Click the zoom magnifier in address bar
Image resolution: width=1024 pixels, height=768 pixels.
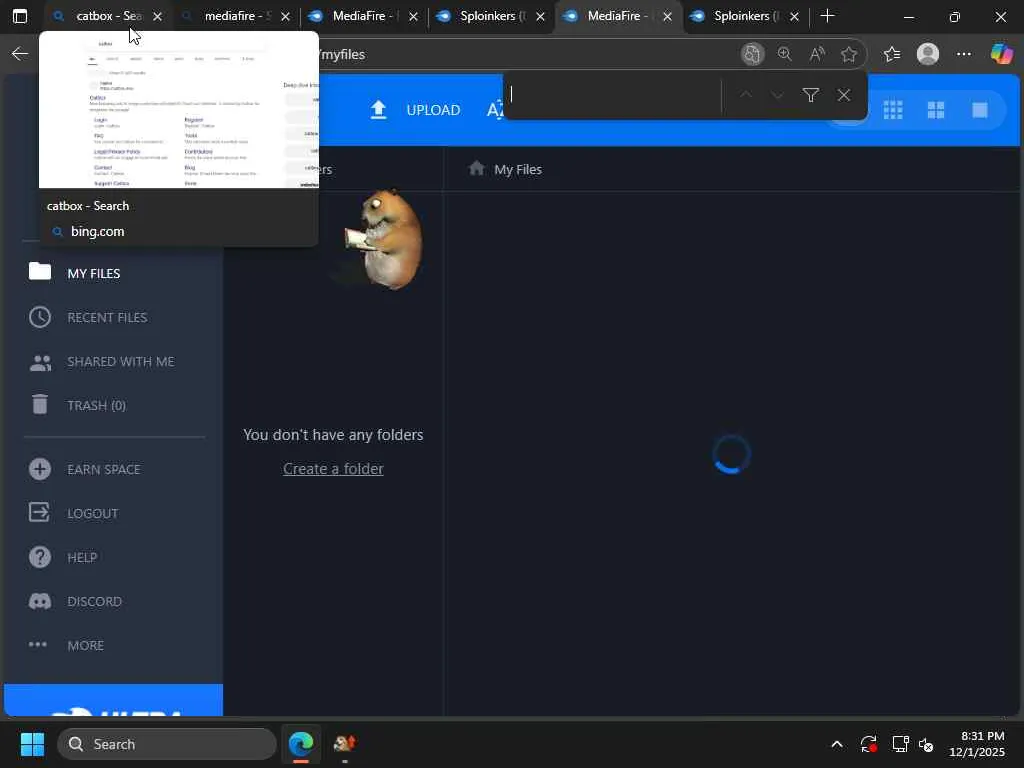[x=784, y=54]
